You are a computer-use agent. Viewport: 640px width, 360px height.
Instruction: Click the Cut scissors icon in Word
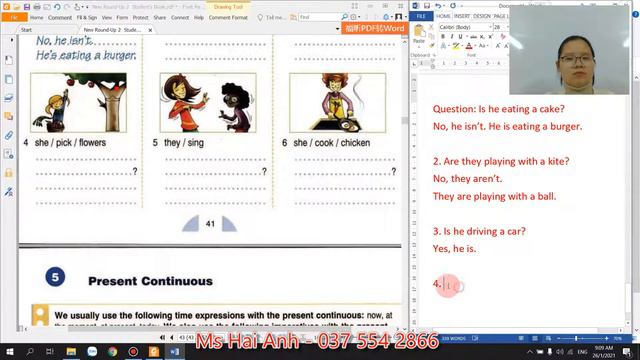click(431, 27)
